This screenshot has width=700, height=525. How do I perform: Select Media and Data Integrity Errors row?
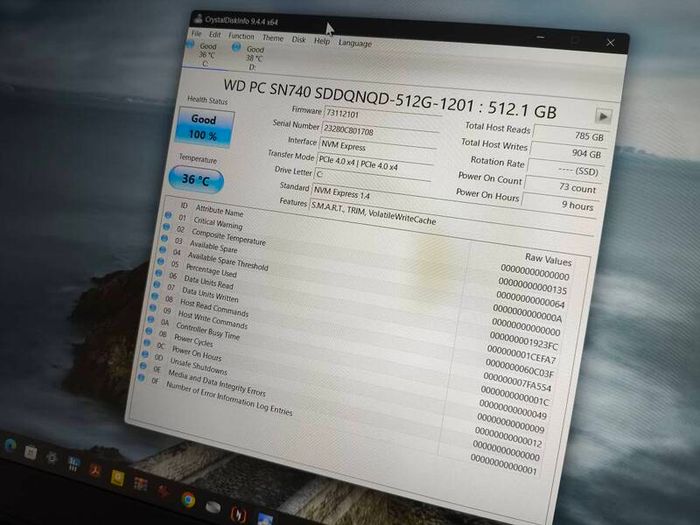click(x=342, y=410)
